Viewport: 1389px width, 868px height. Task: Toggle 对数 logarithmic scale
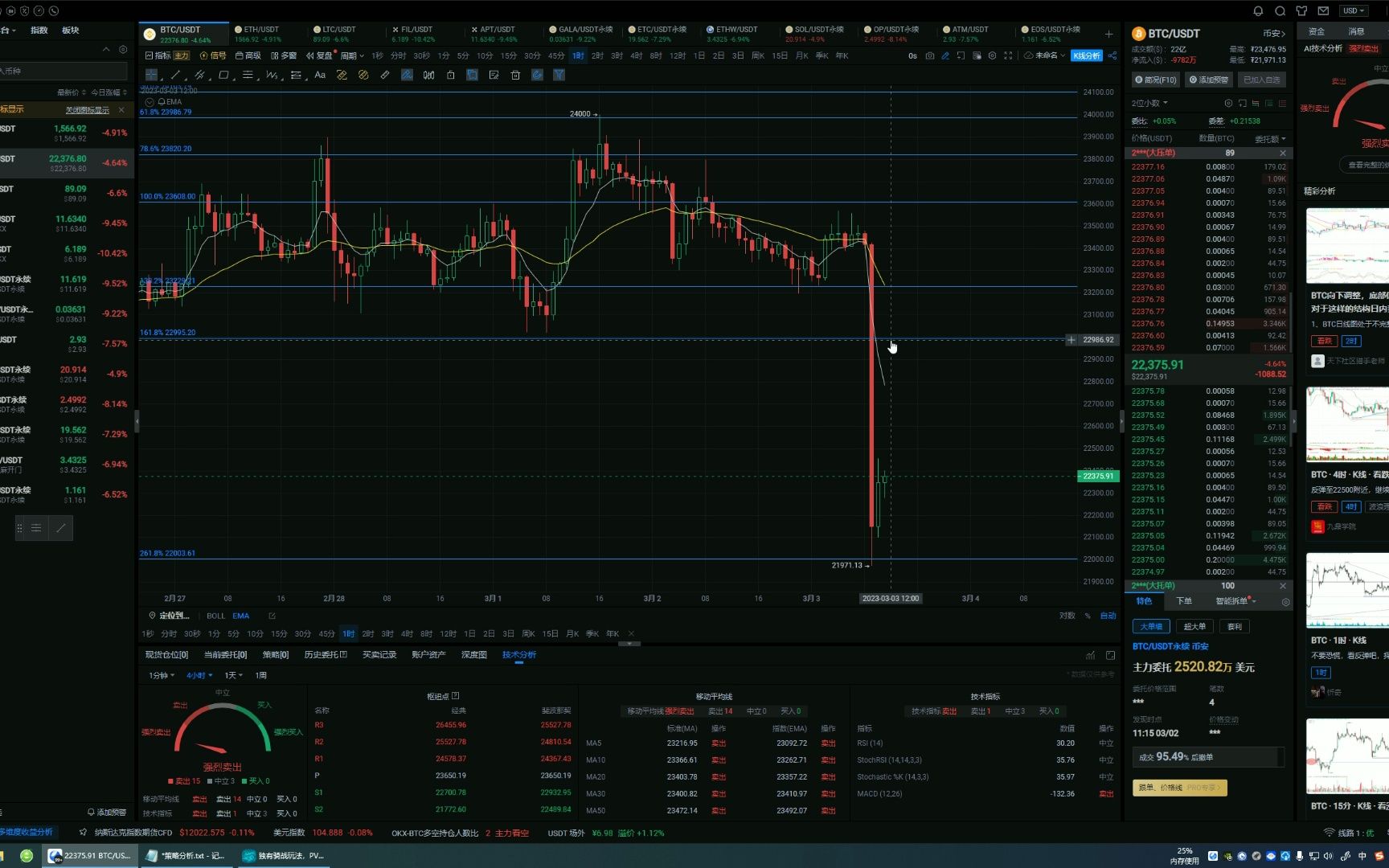[1067, 616]
